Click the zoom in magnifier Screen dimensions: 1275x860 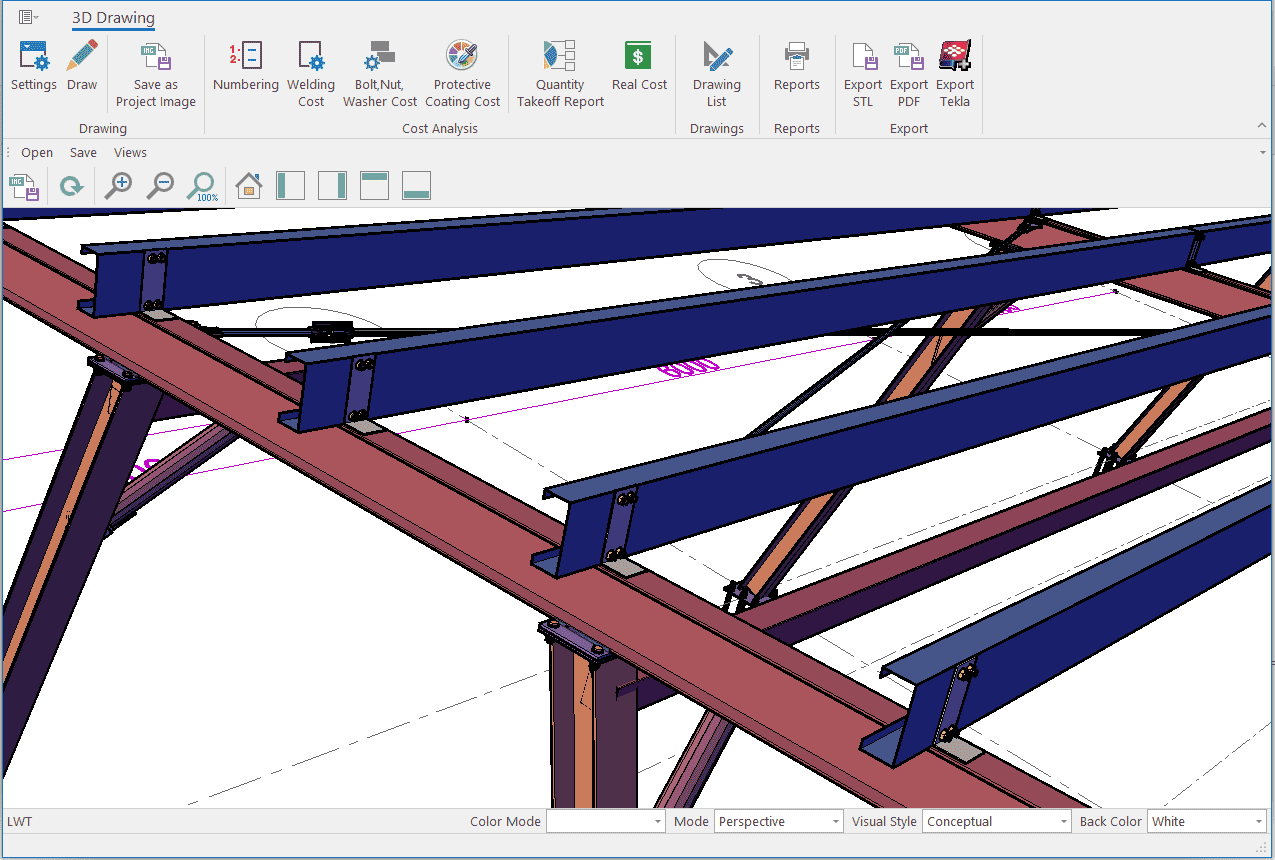click(x=119, y=186)
